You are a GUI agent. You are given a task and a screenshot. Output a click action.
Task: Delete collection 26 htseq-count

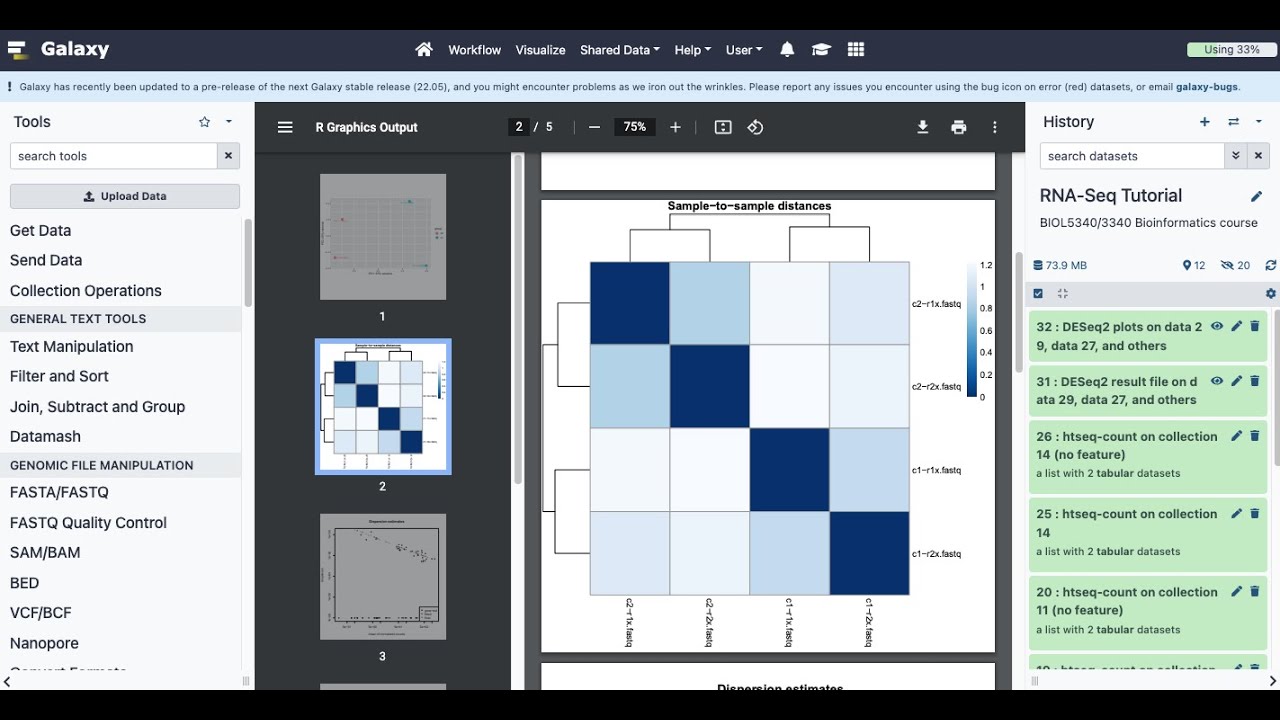click(x=1255, y=436)
